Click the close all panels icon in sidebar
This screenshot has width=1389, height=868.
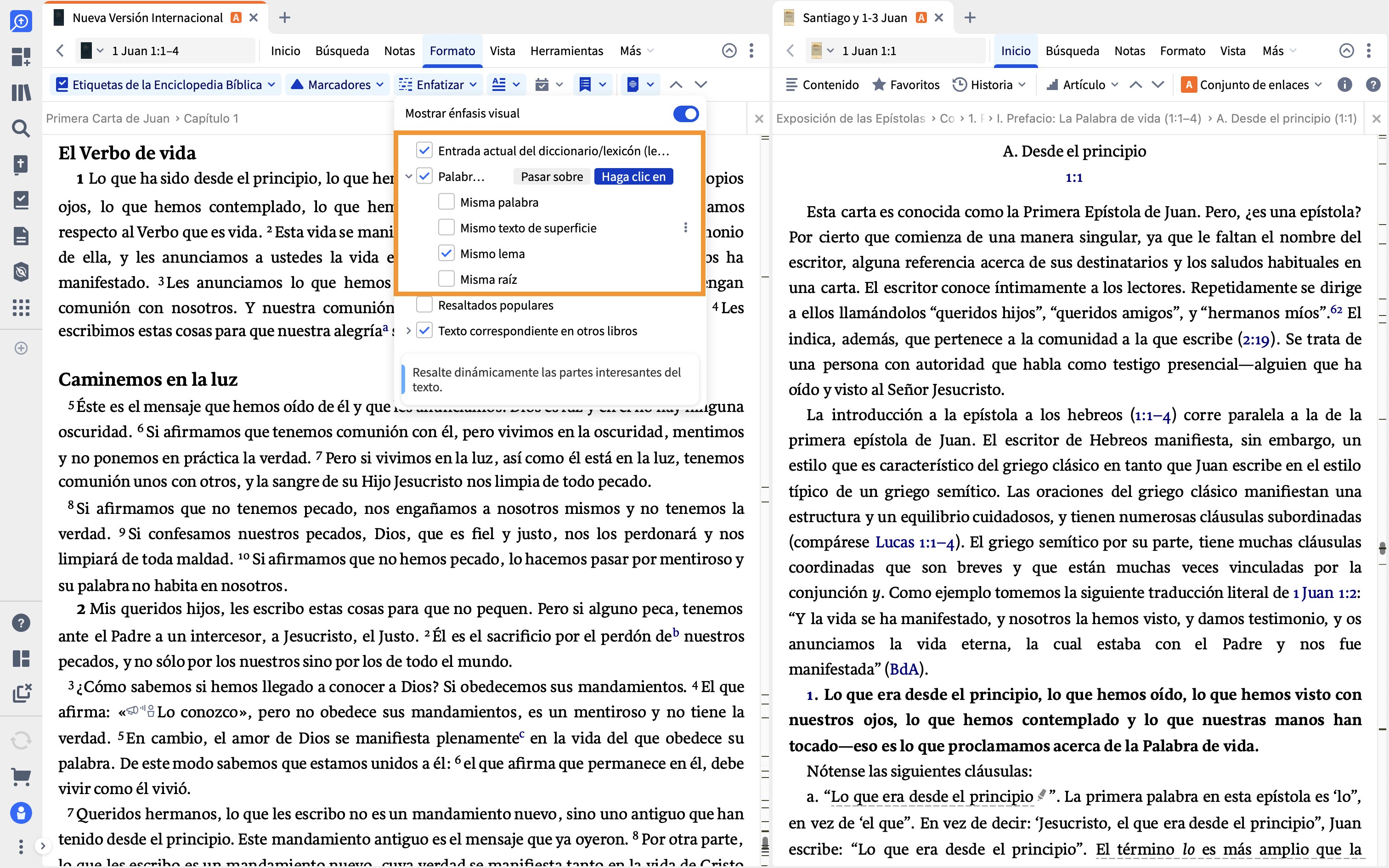click(21, 693)
